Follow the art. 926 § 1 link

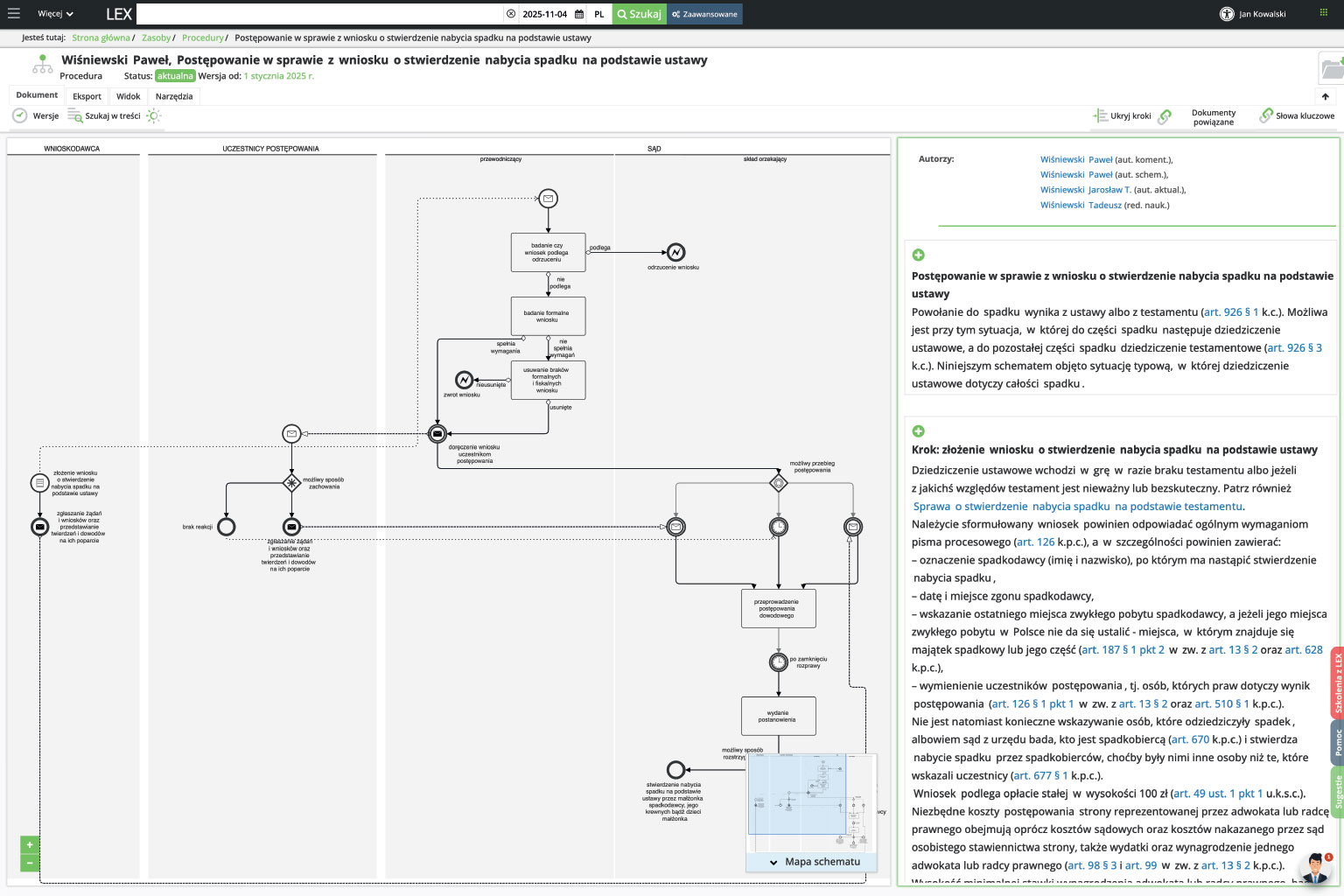[x=1231, y=311]
